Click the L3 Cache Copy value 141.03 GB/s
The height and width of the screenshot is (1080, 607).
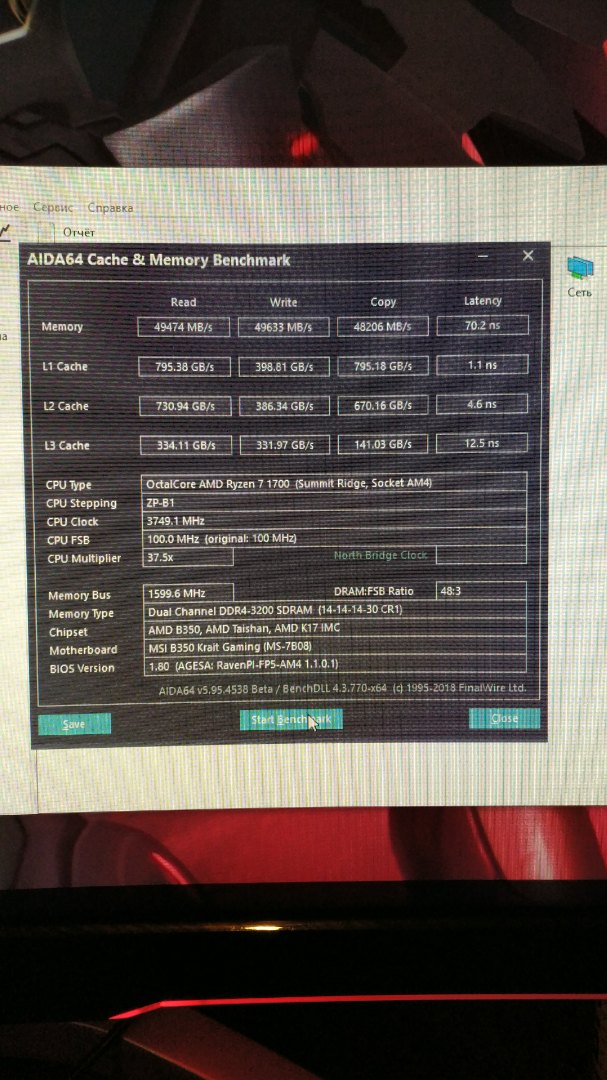pyautogui.click(x=382, y=444)
